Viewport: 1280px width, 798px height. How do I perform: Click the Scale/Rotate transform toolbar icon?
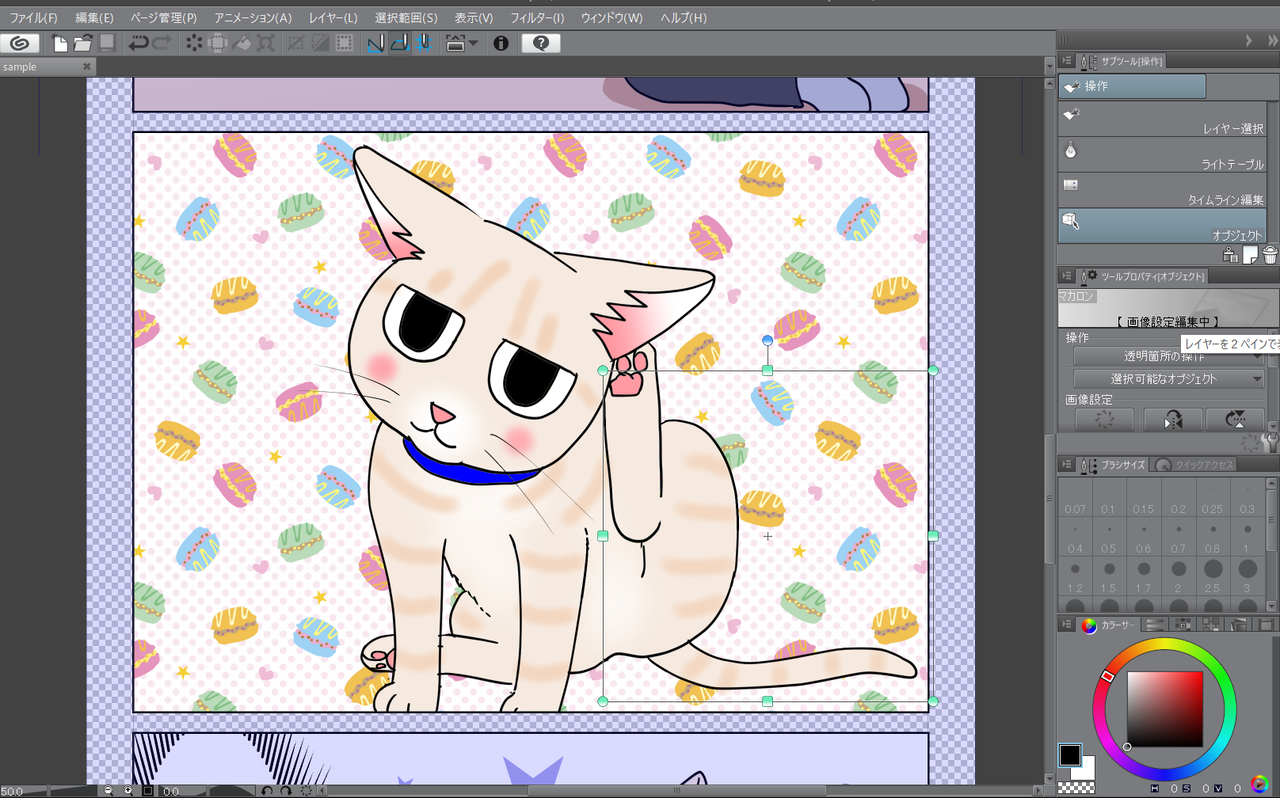click(265, 43)
